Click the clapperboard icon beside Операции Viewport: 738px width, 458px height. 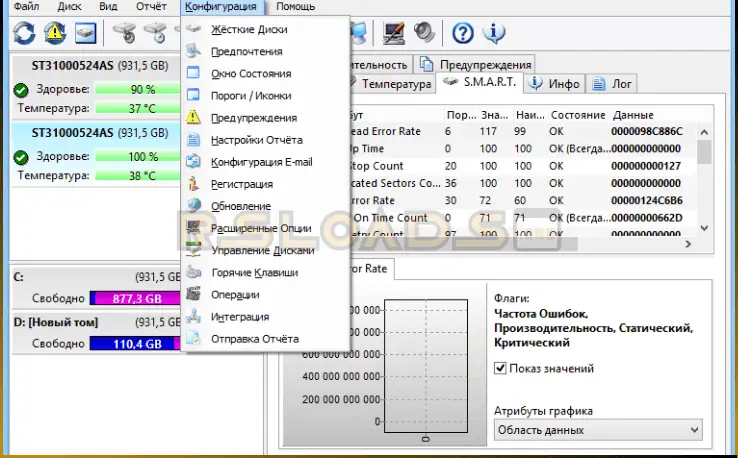tap(193, 294)
